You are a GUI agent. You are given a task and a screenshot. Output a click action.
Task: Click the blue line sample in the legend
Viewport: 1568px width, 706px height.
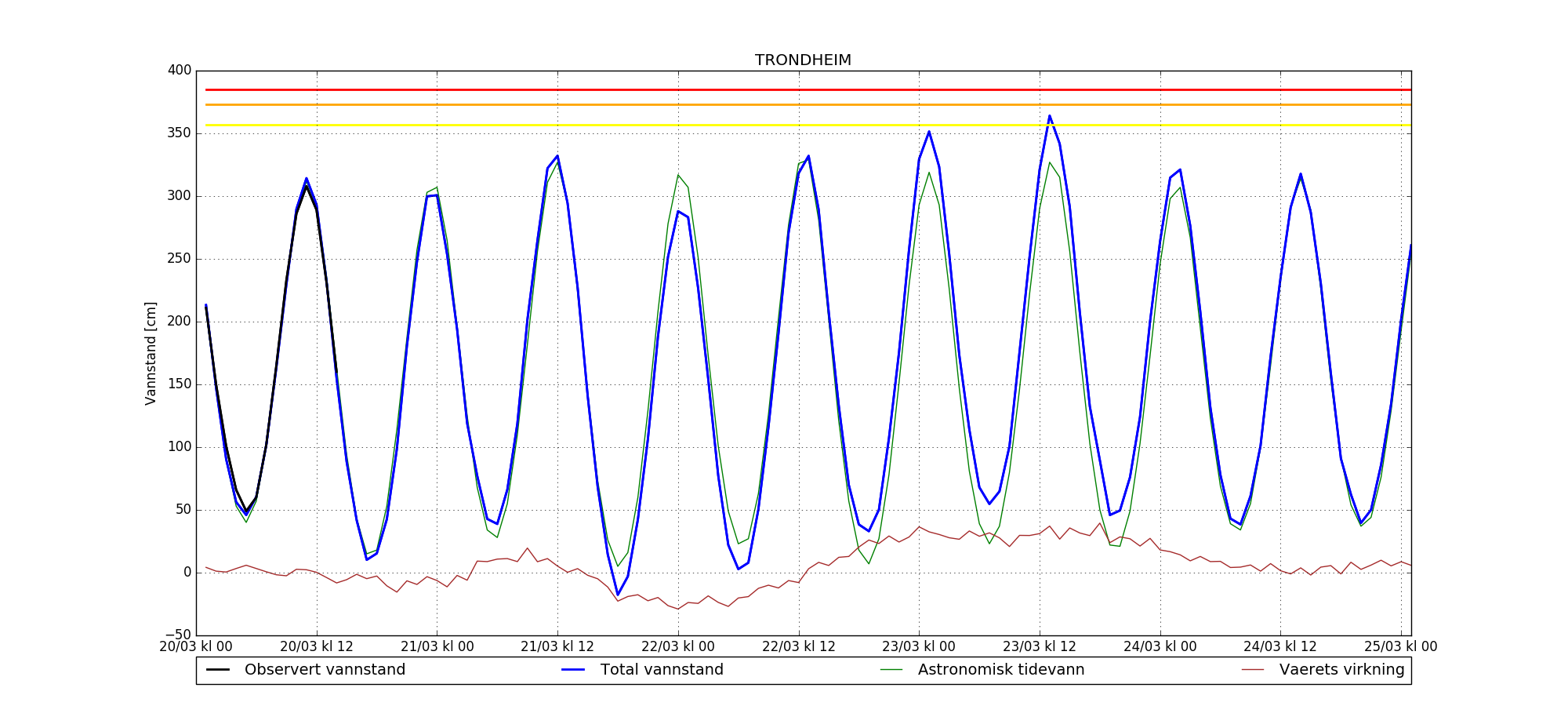tap(573, 670)
